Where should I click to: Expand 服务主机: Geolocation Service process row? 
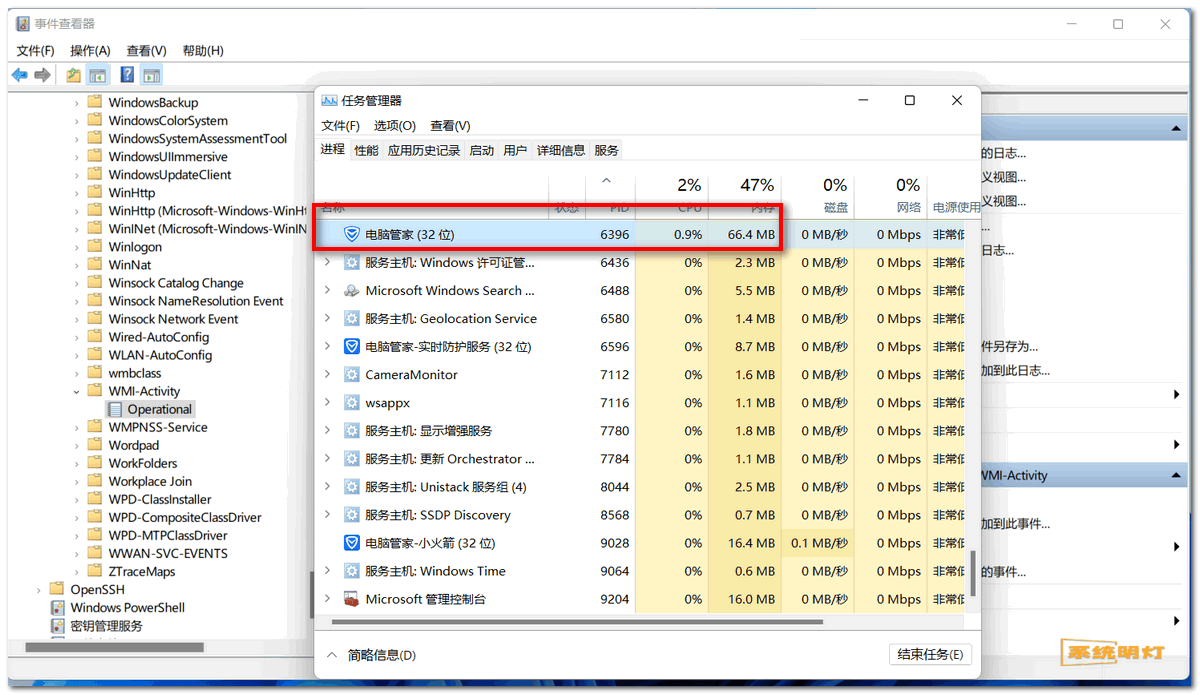pyautogui.click(x=327, y=319)
